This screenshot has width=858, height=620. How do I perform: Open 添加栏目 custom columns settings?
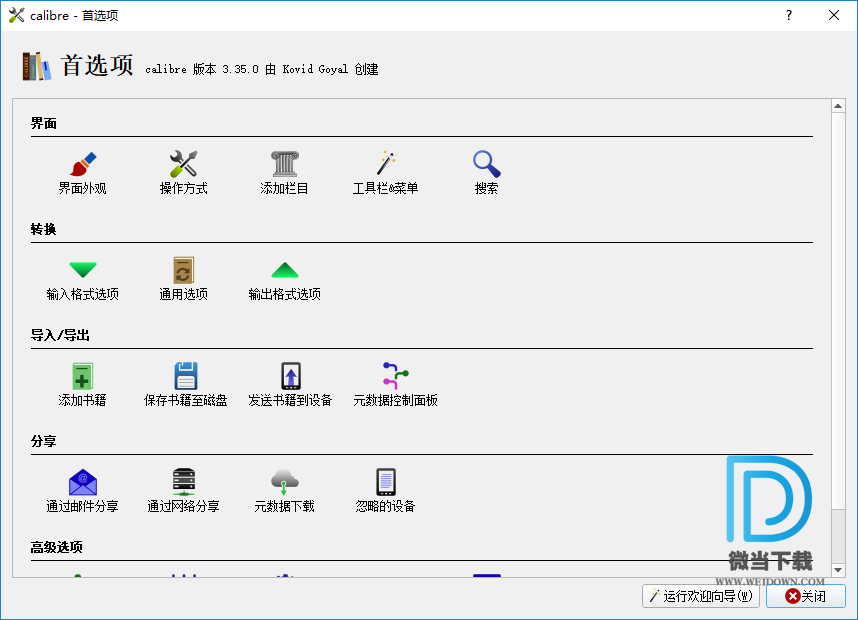[x=285, y=173]
